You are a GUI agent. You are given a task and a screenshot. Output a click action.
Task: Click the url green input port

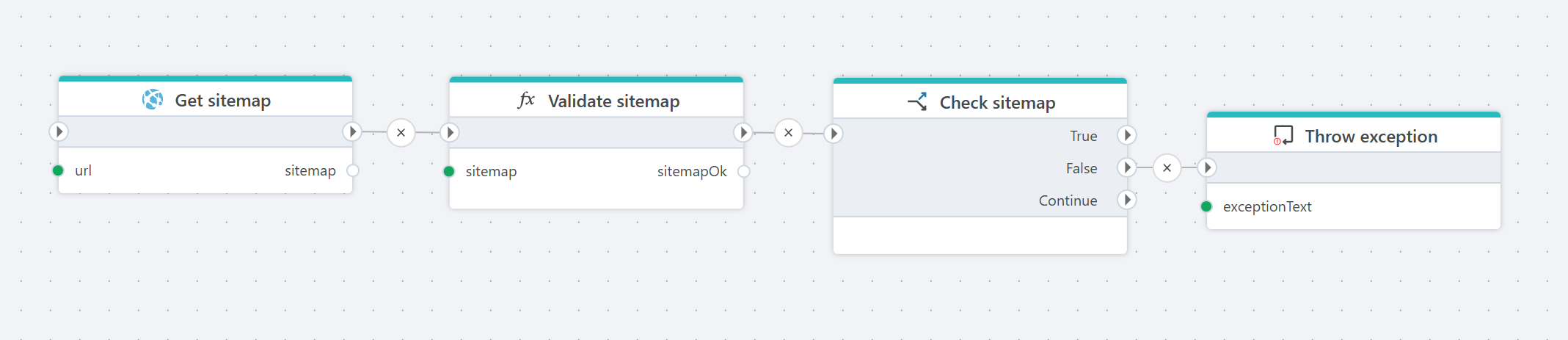[58, 170]
